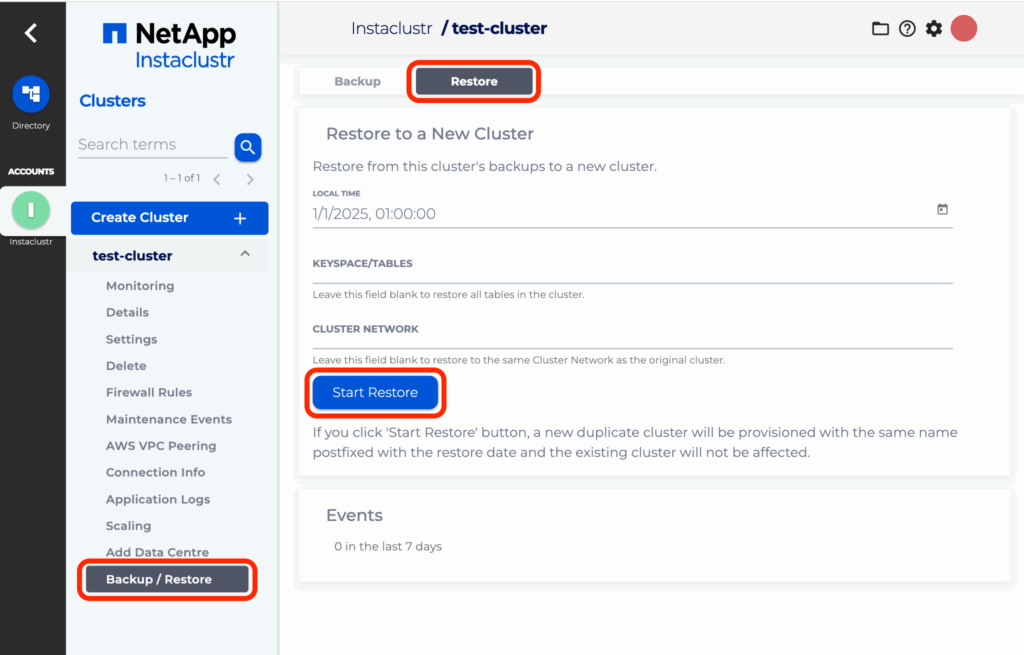The height and width of the screenshot is (655, 1024).
Task: Open the Details menu item
Action: [127, 313]
